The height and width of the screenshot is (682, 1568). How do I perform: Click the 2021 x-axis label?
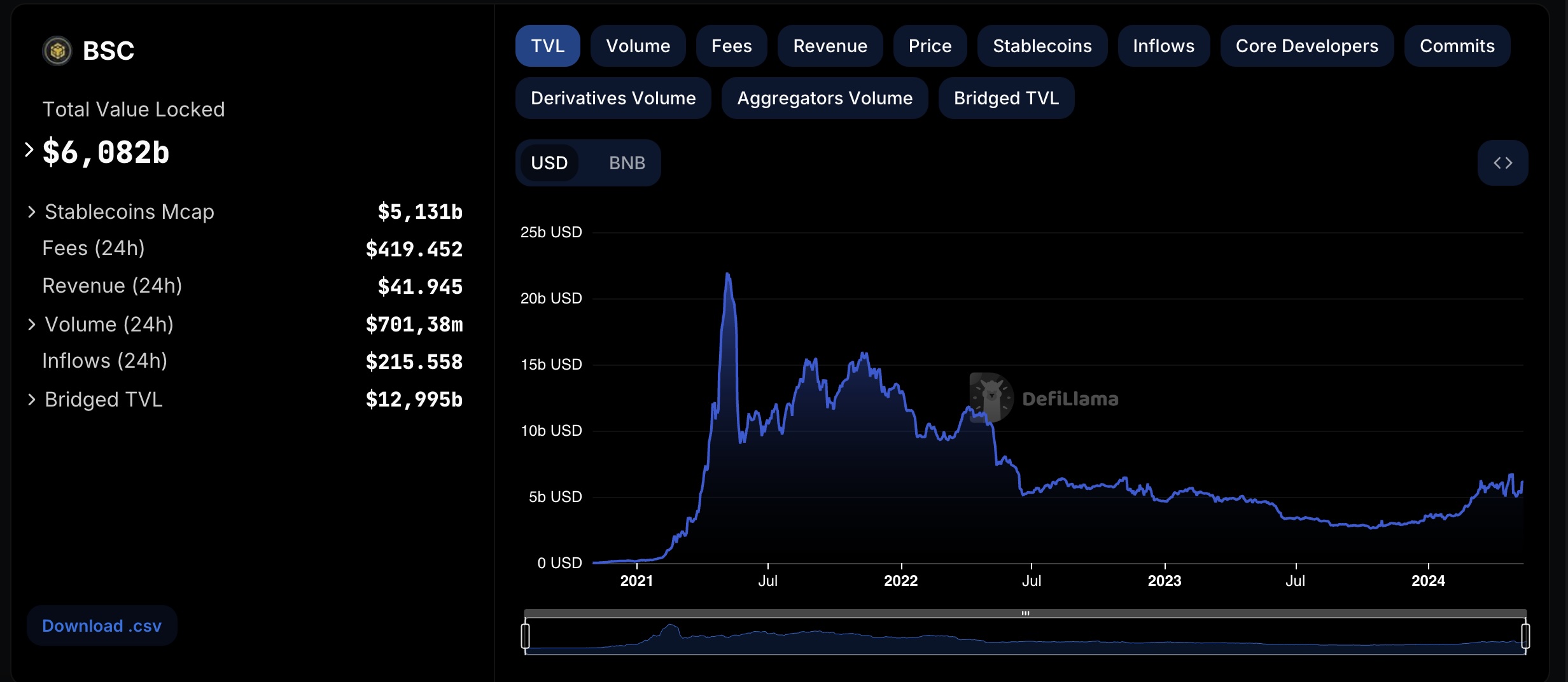pyautogui.click(x=636, y=581)
